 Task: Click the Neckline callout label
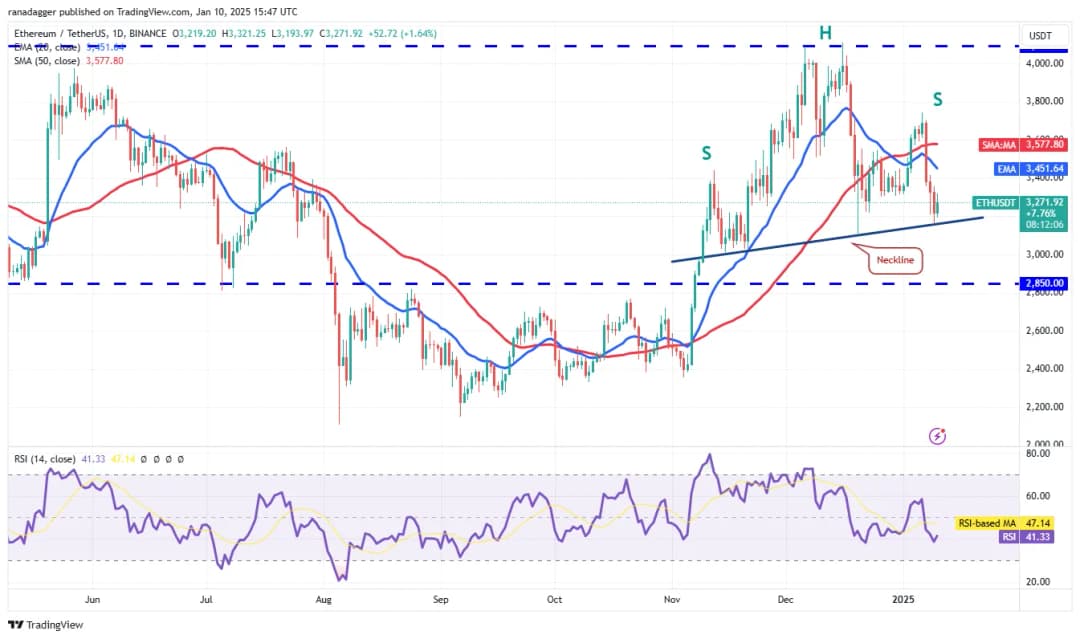(x=894, y=260)
